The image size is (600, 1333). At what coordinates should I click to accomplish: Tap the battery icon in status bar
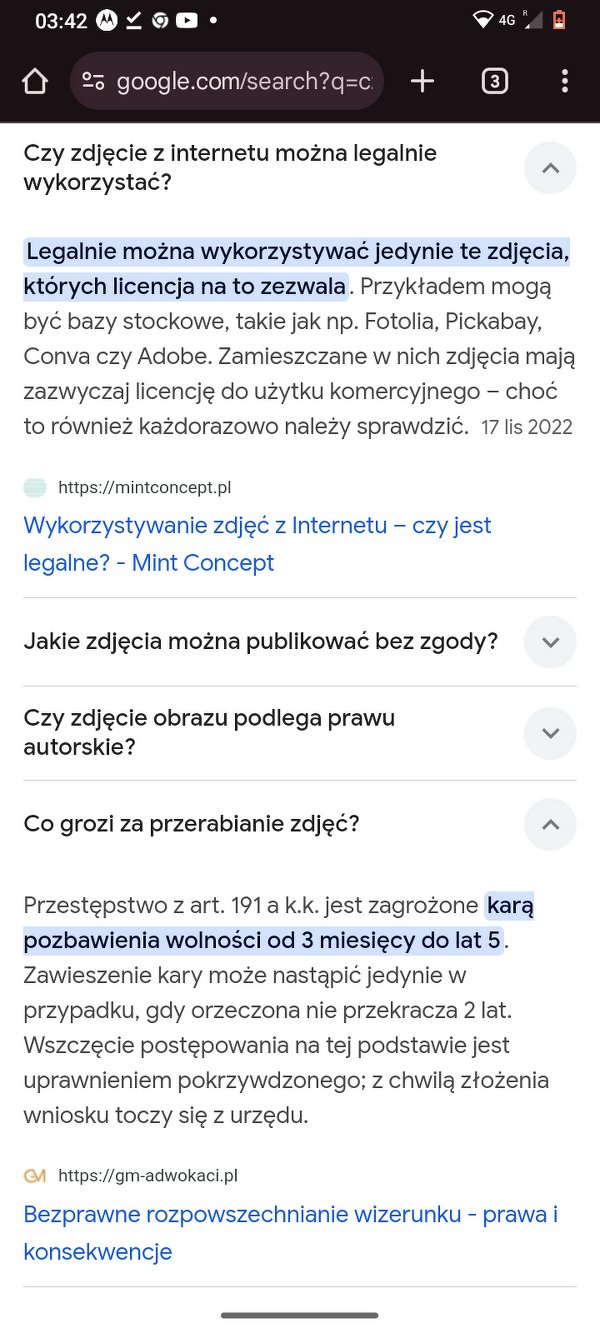[559, 20]
